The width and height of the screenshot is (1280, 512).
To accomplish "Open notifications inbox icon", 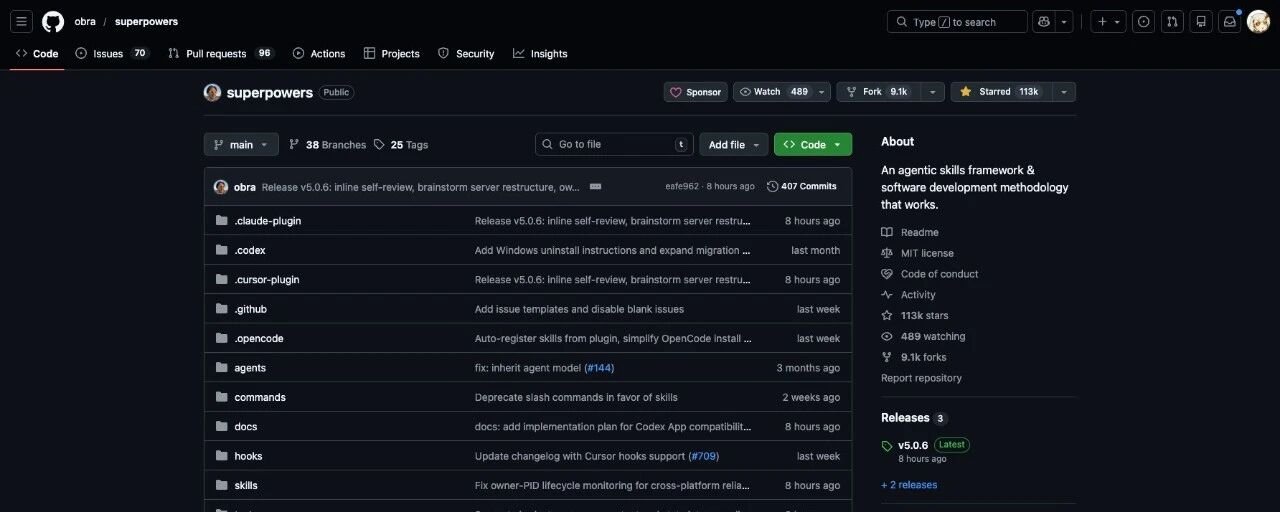I will point(1230,21).
